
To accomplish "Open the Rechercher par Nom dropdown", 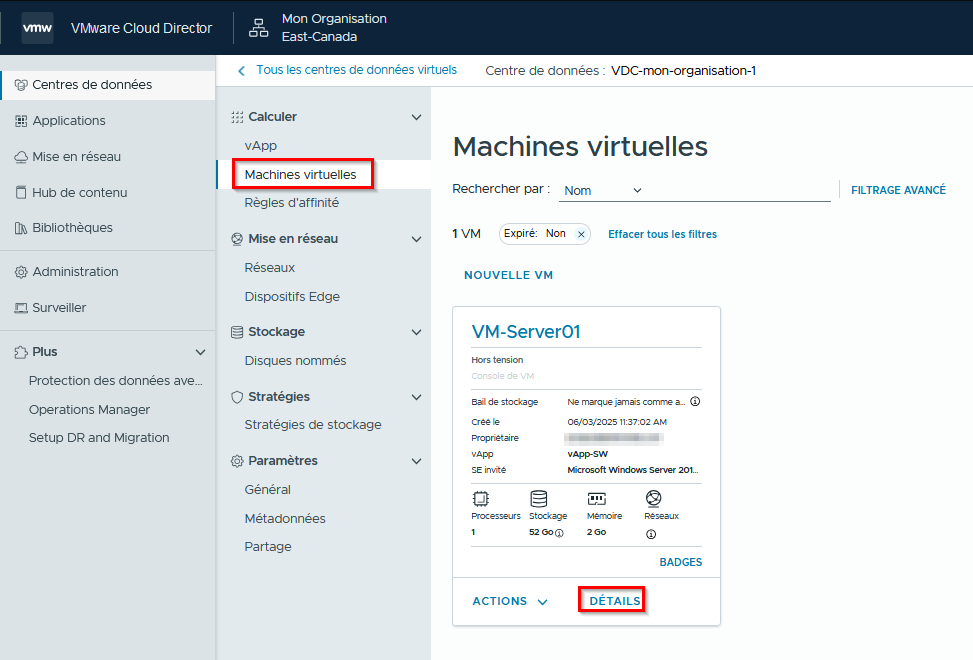I will [x=602, y=190].
